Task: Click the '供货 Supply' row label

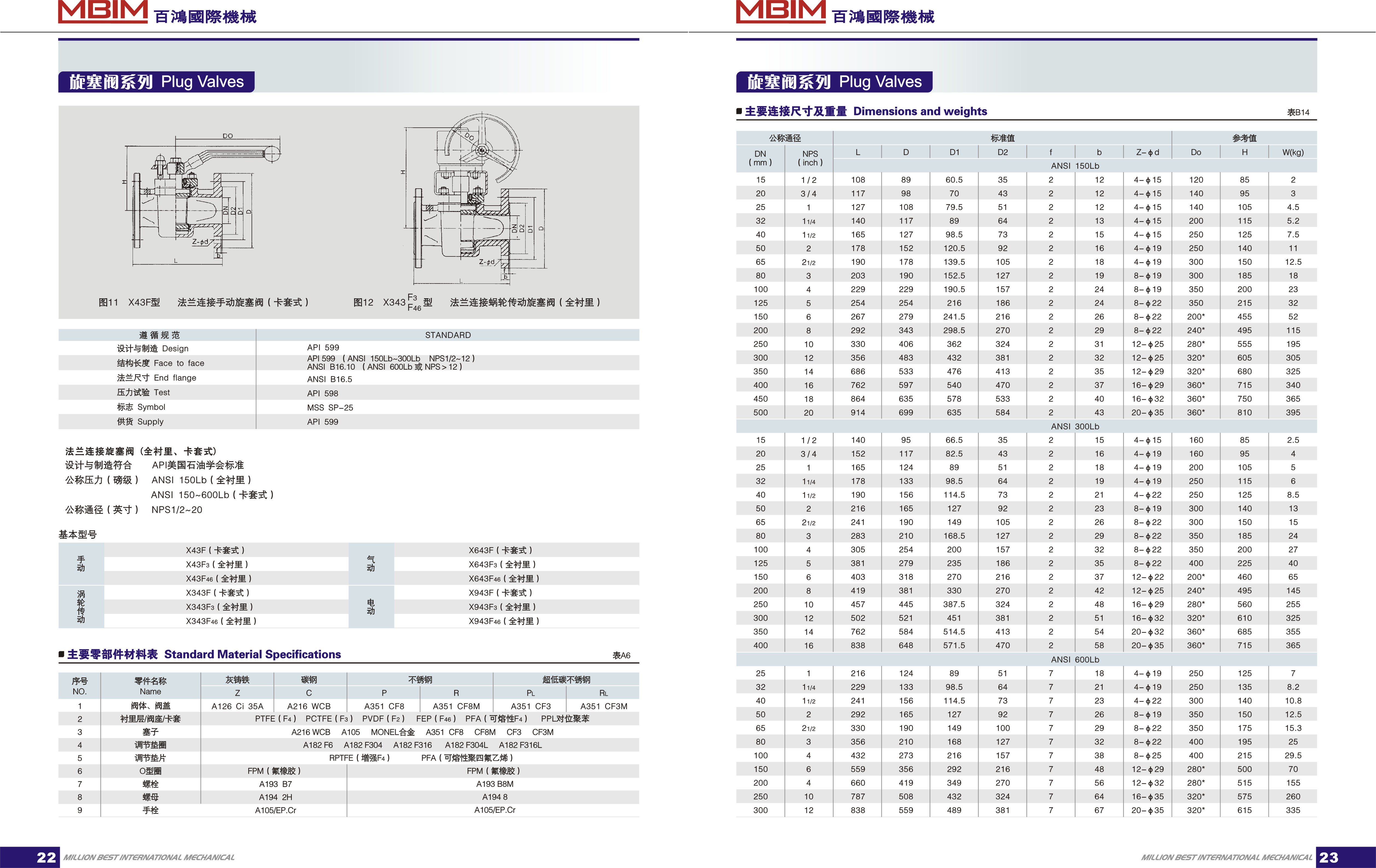Action: 140,422
